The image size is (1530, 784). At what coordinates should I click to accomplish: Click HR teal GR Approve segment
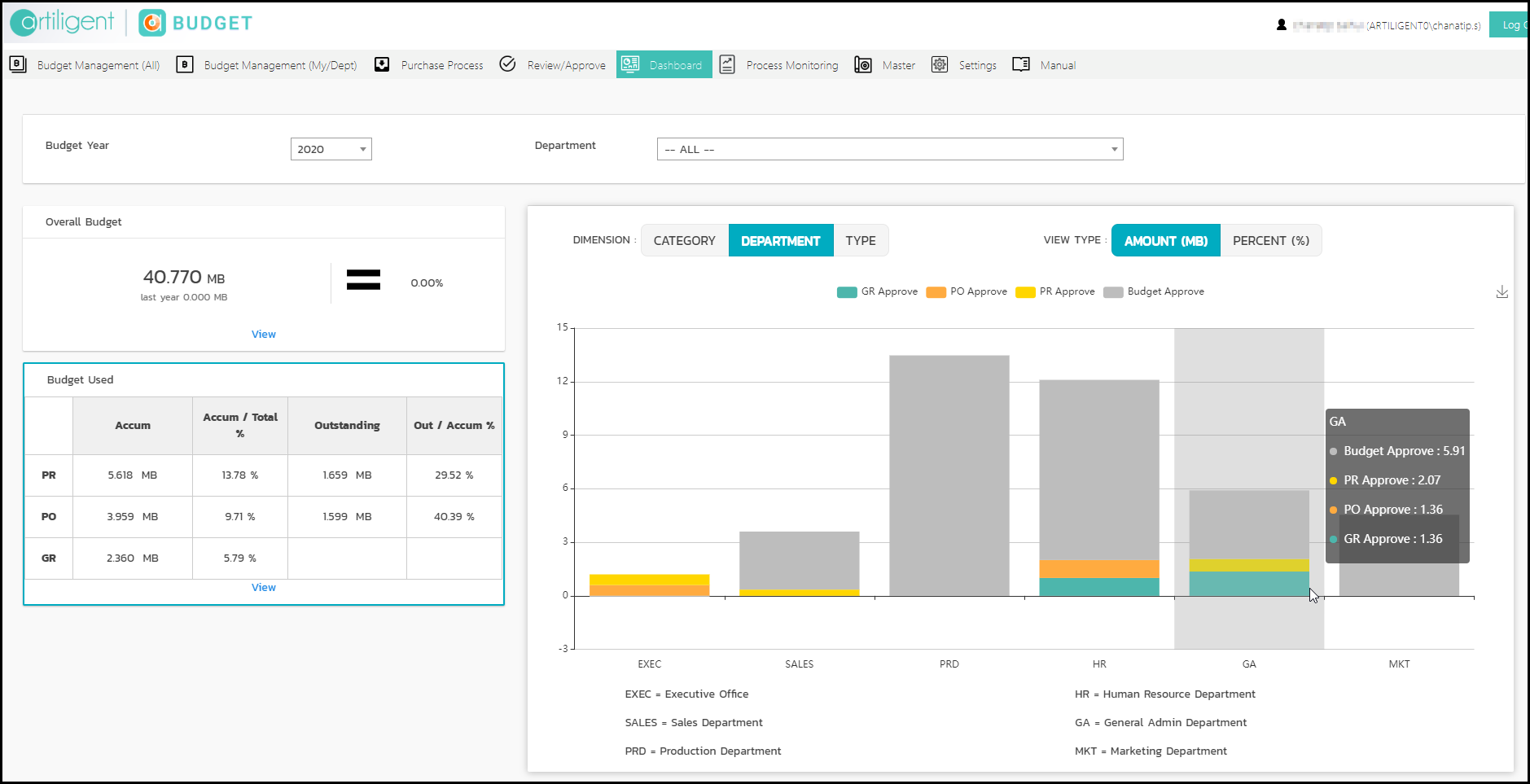[1099, 587]
